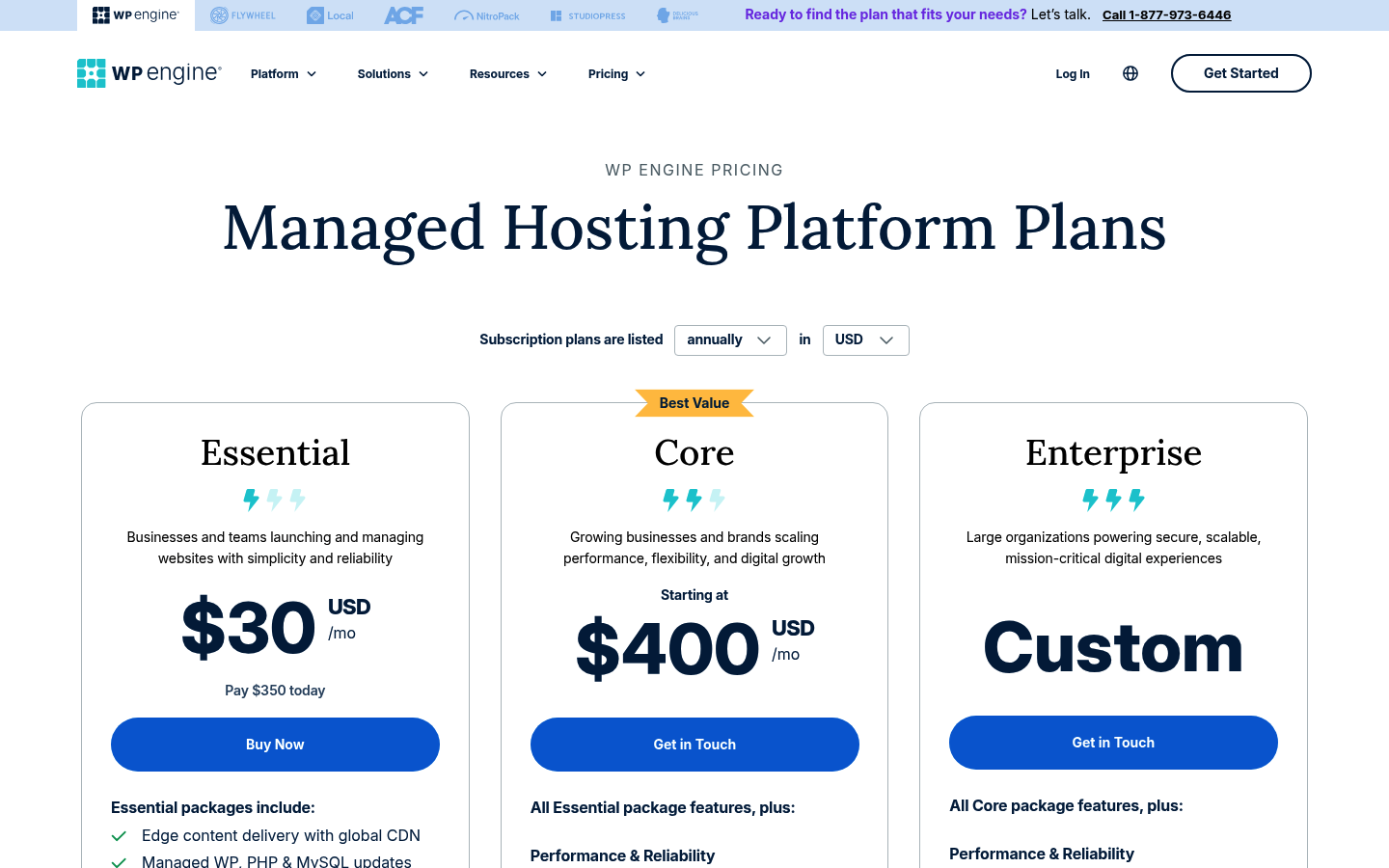Viewport: 1389px width, 868px height.
Task: Click the 'Essential packages include:' heading
Action: (213, 807)
